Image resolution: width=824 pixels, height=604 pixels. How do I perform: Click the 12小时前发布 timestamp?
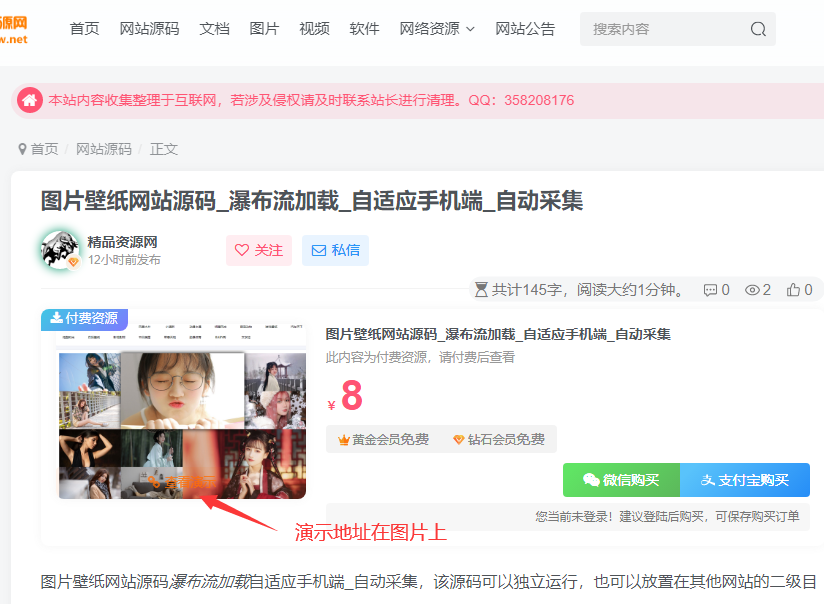click(x=125, y=260)
